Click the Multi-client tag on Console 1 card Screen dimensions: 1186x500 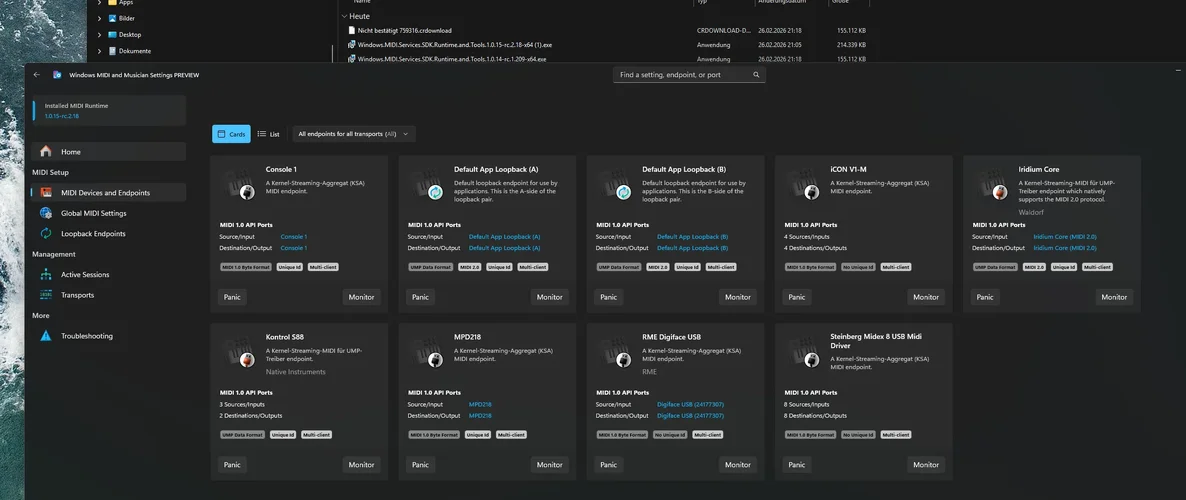pos(323,267)
